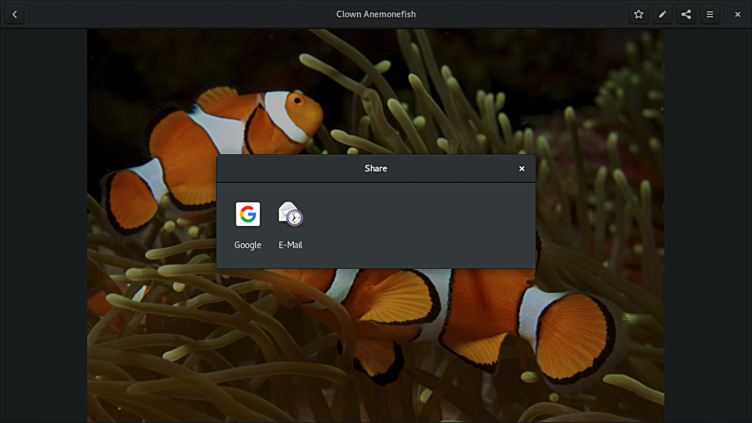The height and width of the screenshot is (423, 752).
Task: Click the Clown Anemonefish window title
Action: pyautogui.click(x=375, y=14)
